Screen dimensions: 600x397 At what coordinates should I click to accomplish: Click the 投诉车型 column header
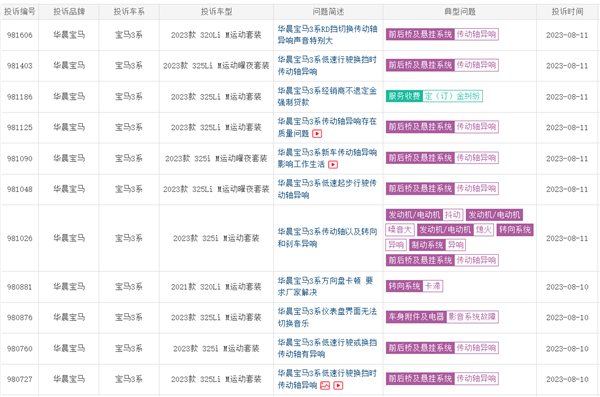pos(216,11)
